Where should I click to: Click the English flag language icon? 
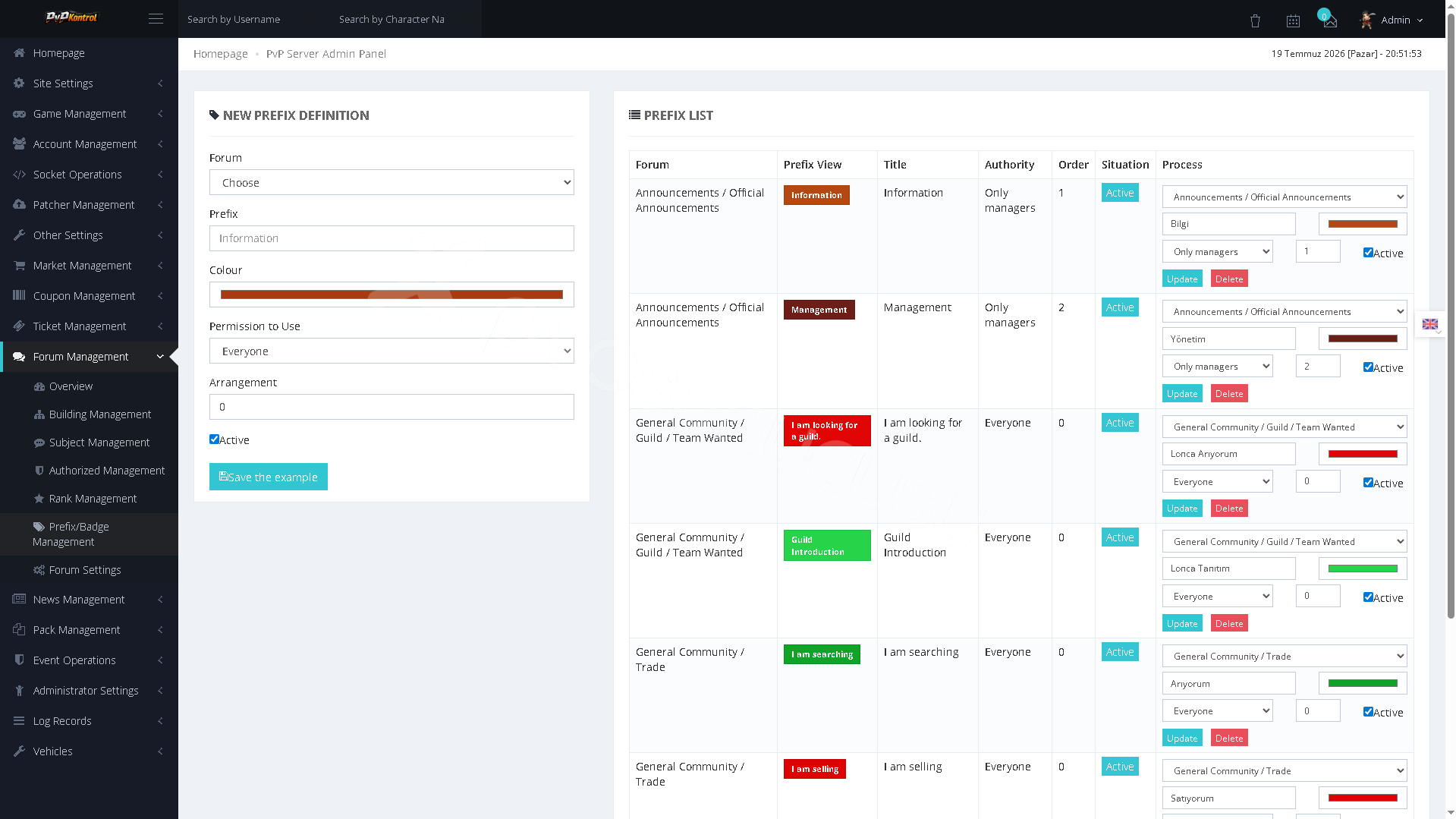pyautogui.click(x=1430, y=324)
